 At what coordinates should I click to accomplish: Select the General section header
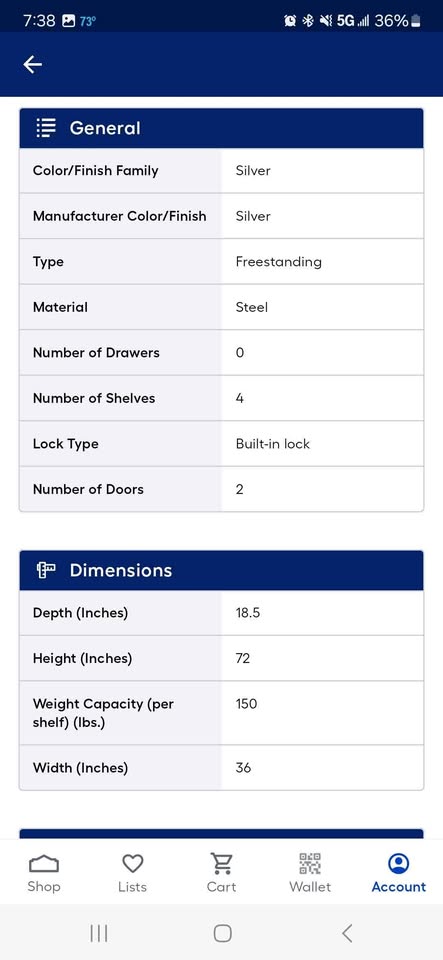[x=222, y=128]
